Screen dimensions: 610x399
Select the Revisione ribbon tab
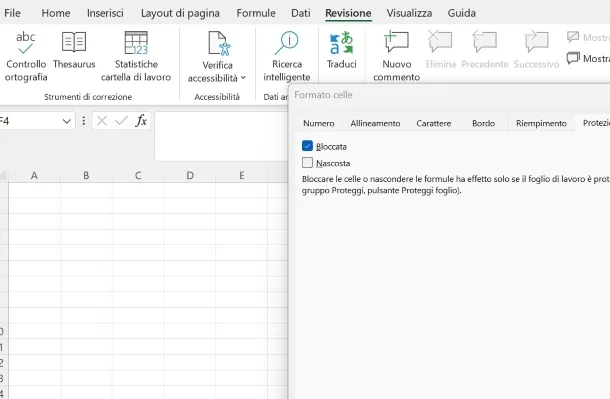(x=348, y=13)
